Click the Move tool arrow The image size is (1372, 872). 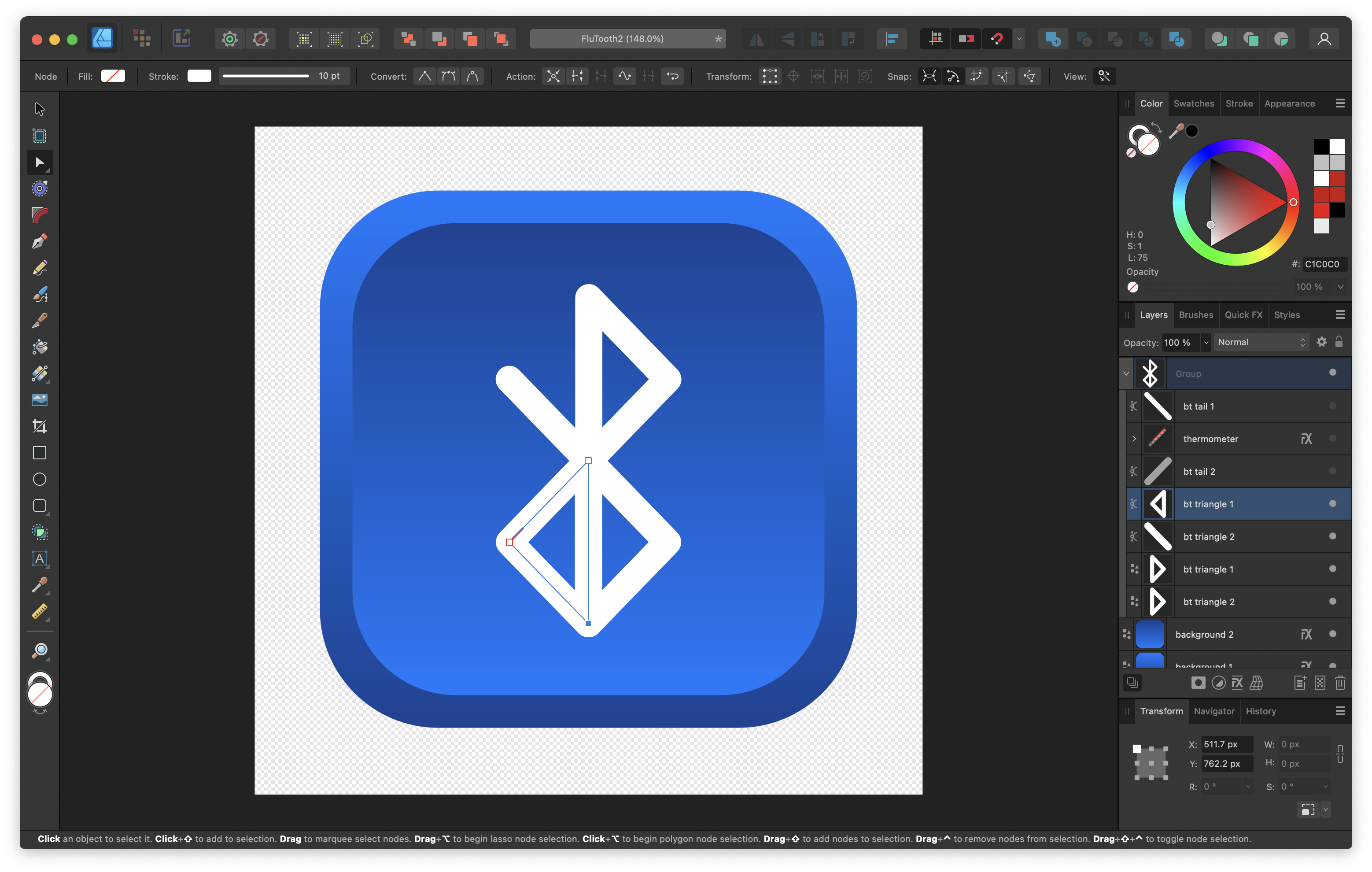(39, 109)
